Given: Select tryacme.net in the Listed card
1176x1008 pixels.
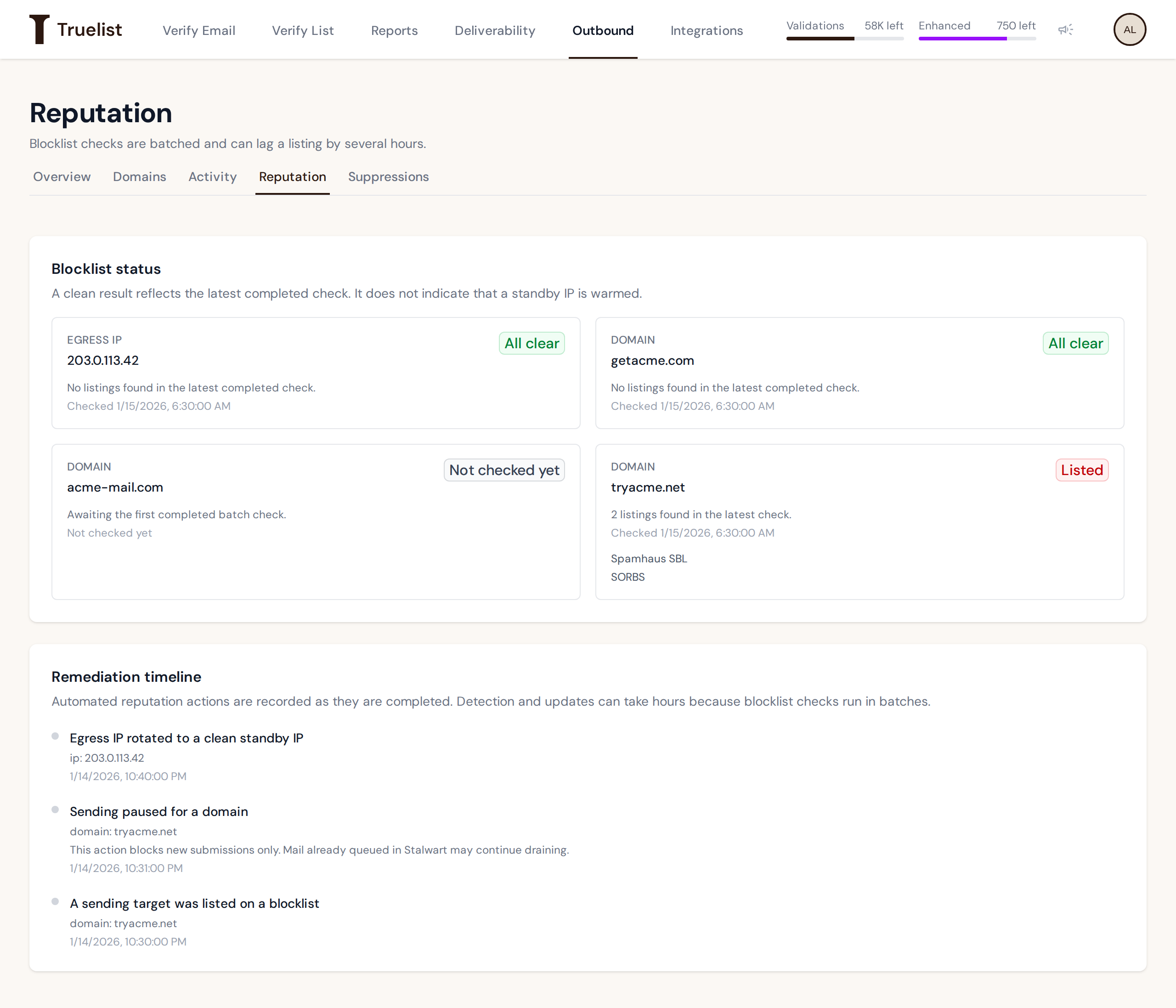Looking at the screenshot, I should coord(648,487).
